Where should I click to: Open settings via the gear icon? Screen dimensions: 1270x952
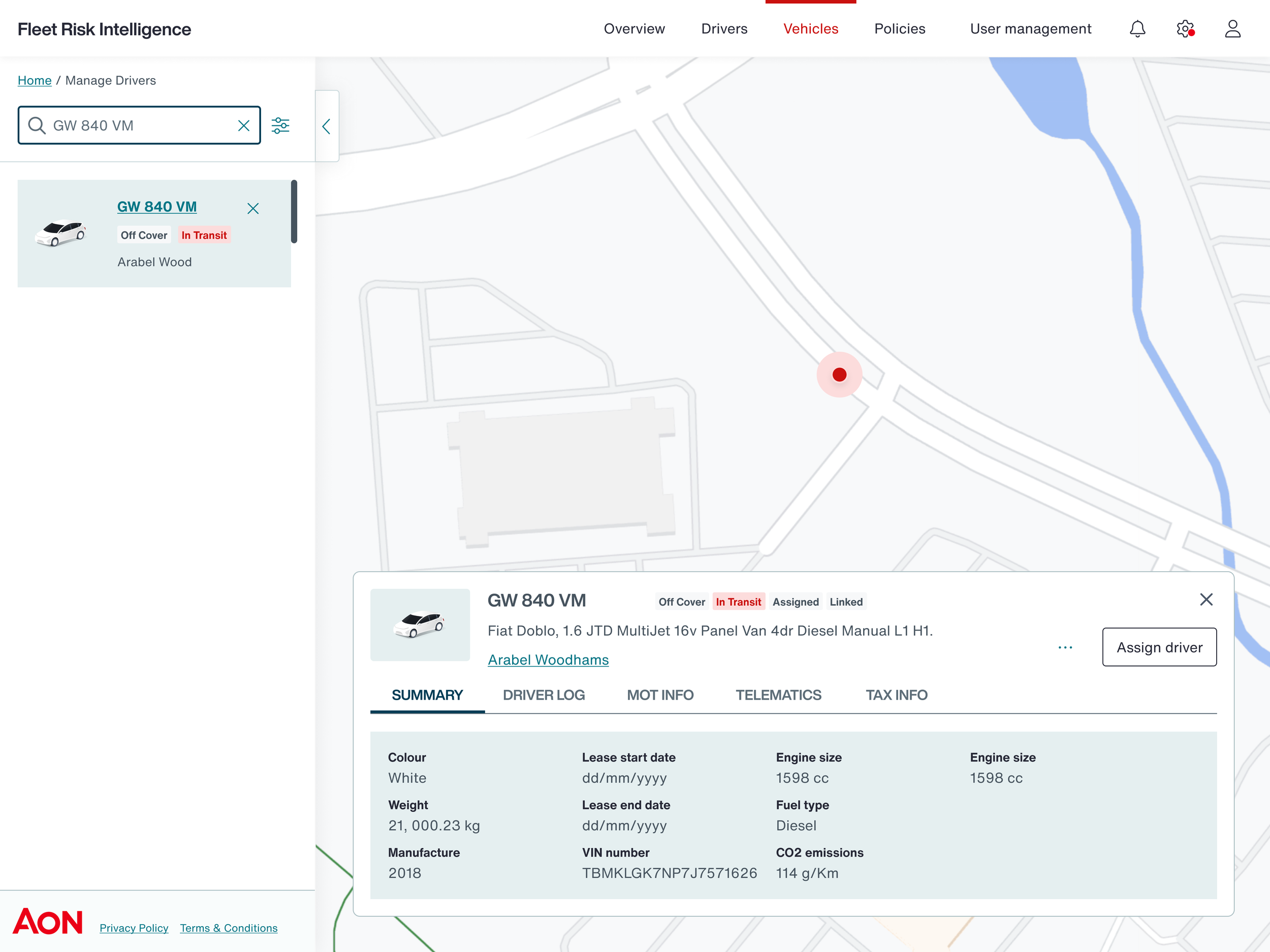1185,29
